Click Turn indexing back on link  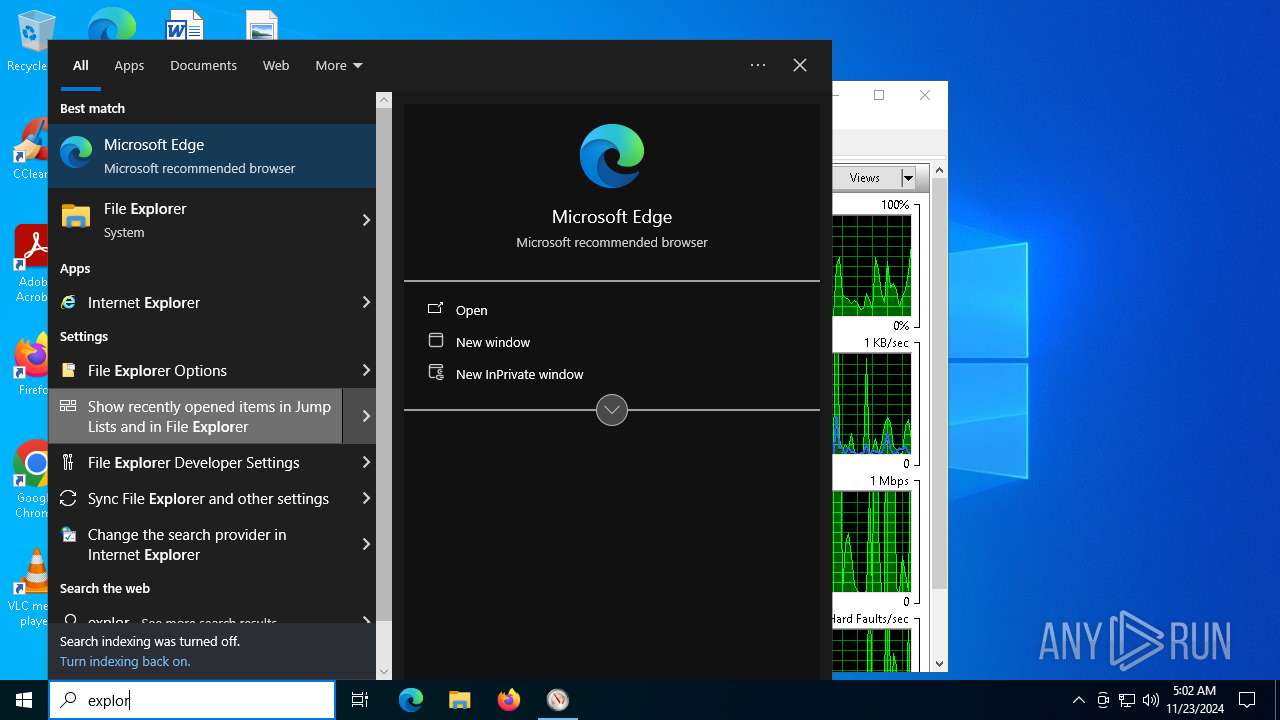point(125,661)
